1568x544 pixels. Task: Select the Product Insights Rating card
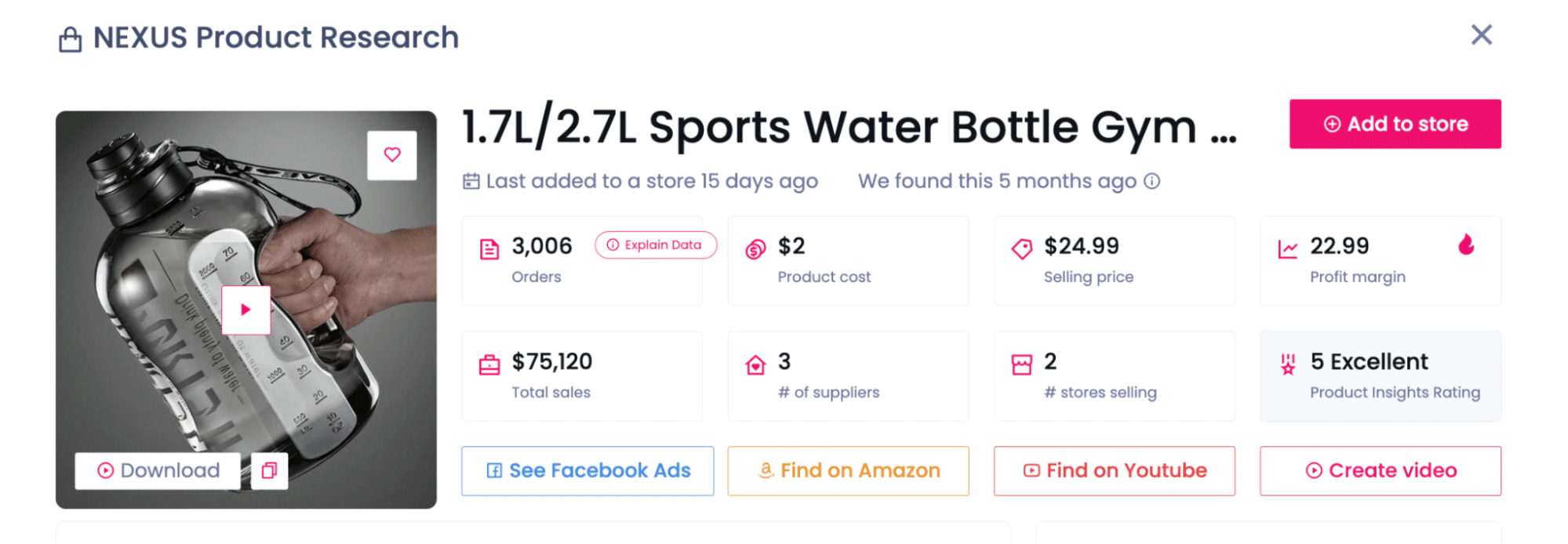pos(1380,376)
